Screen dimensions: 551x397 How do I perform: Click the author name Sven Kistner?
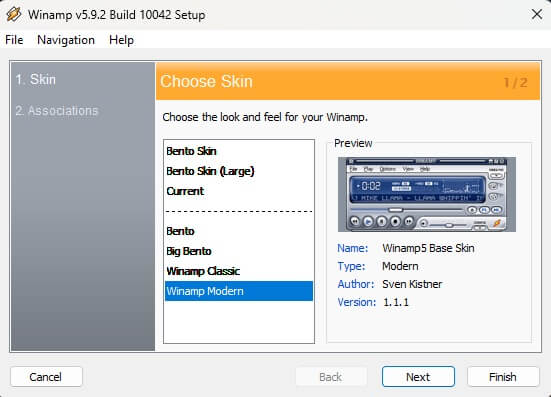pyautogui.click(x=412, y=284)
